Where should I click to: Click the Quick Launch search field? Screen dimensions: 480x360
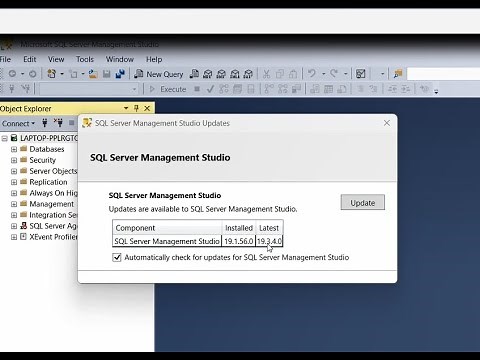(x=443, y=74)
